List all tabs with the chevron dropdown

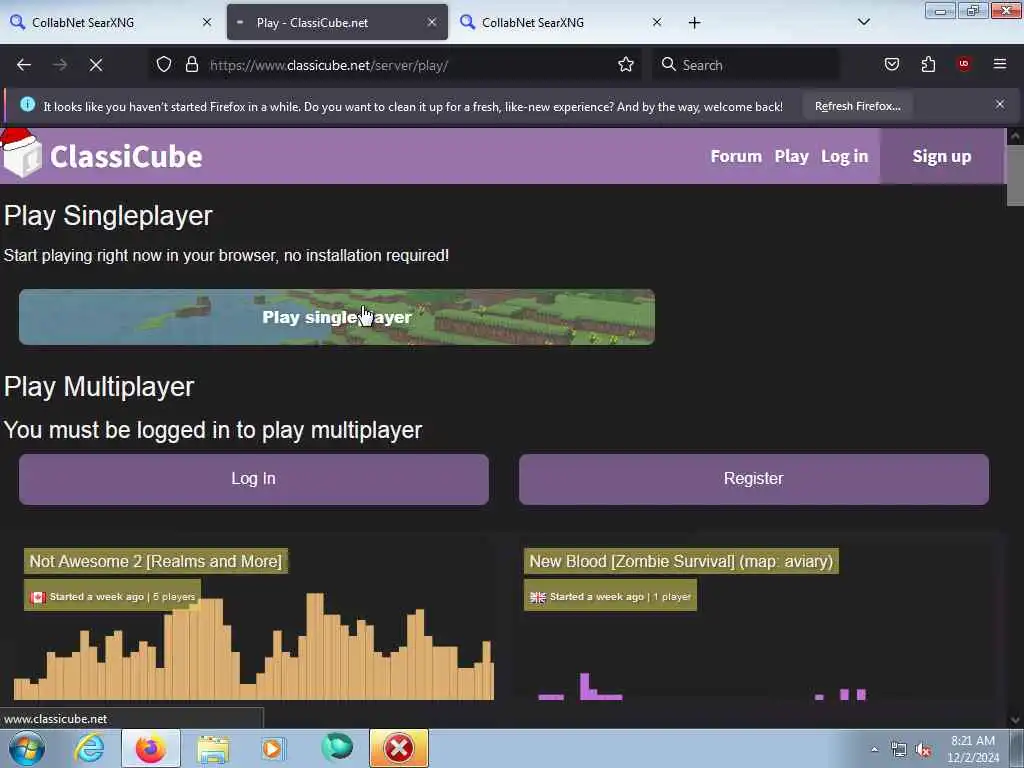coord(863,22)
